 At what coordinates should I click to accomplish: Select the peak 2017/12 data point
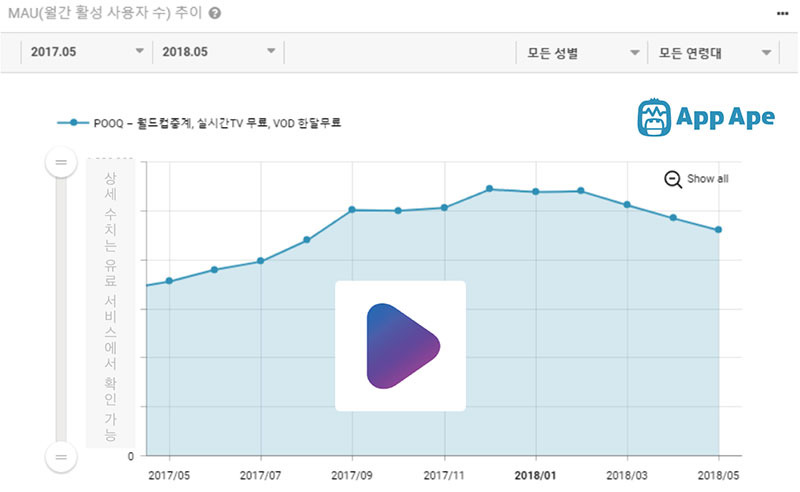point(489,189)
